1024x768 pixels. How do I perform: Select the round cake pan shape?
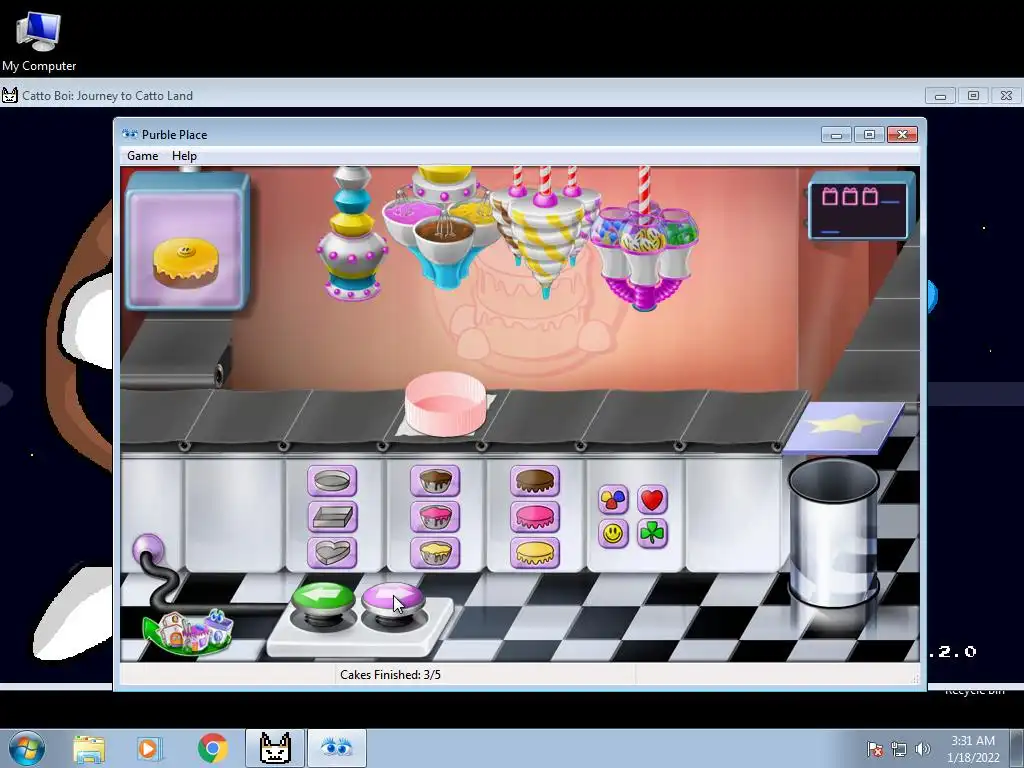click(x=332, y=481)
